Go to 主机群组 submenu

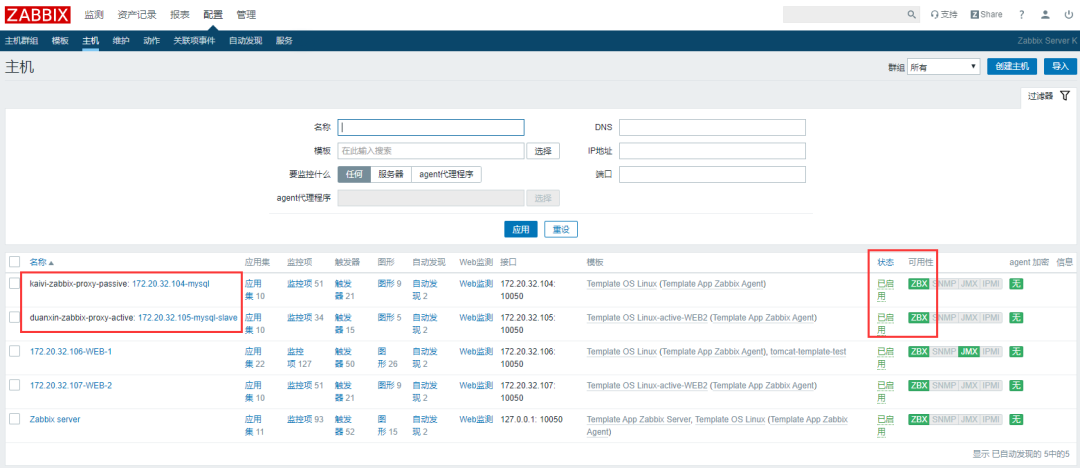pos(21,41)
